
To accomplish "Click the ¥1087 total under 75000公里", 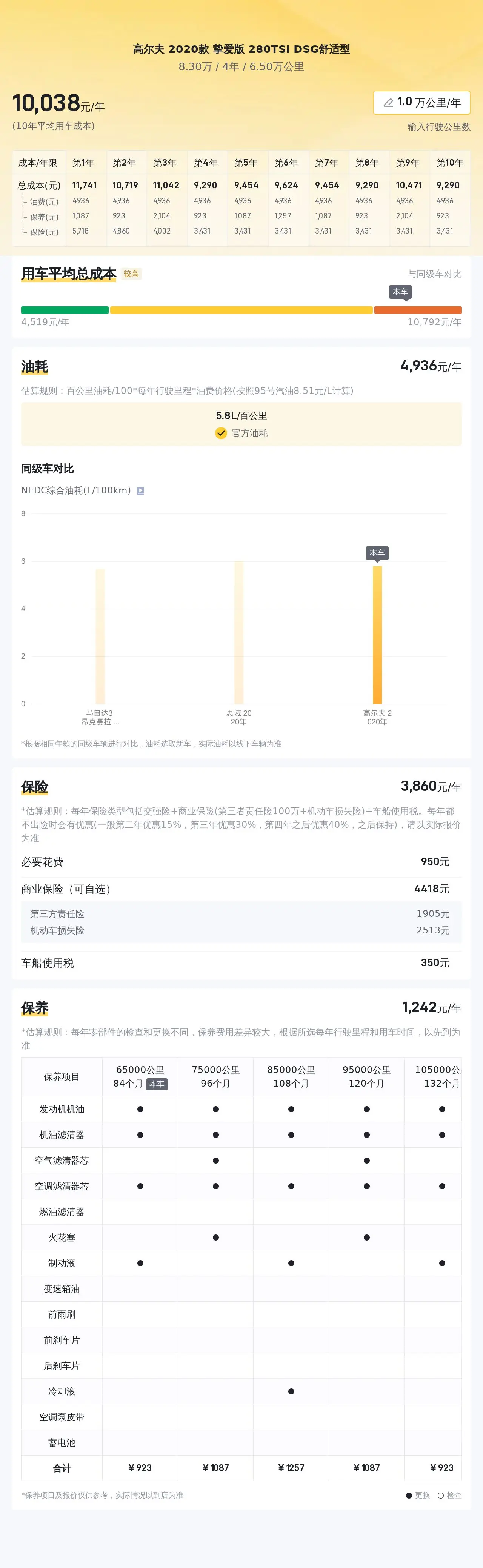I will point(215,1468).
